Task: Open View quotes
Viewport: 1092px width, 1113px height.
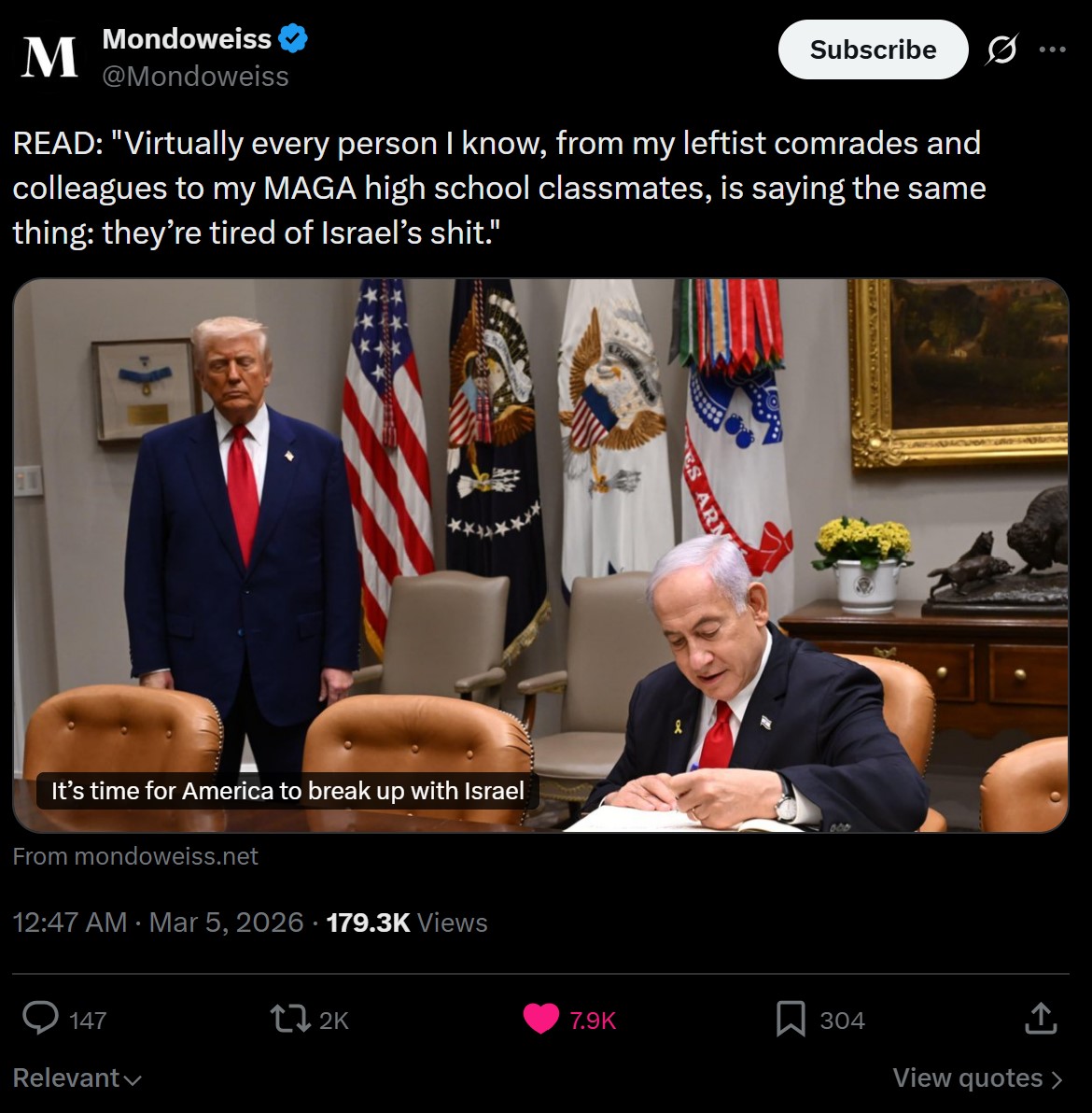Action: (x=978, y=1078)
